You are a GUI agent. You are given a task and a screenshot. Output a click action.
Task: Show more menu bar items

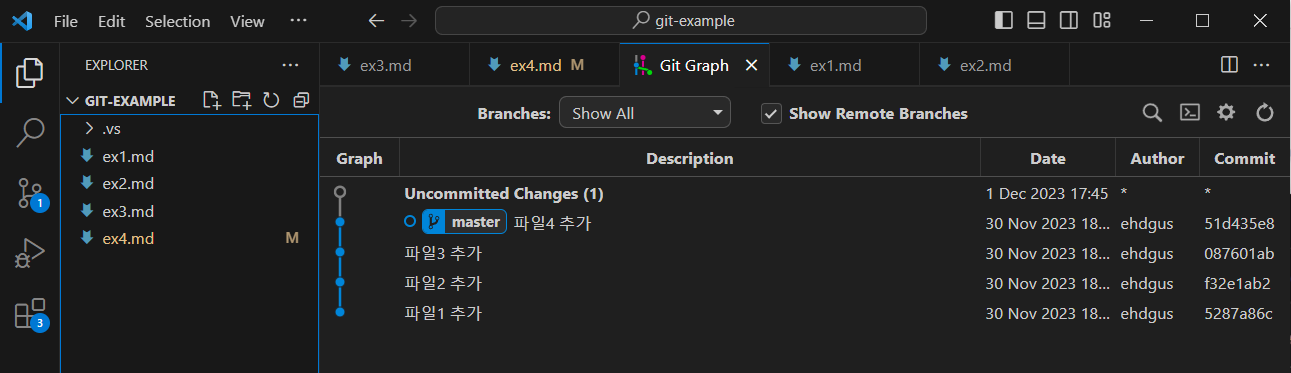coord(298,21)
